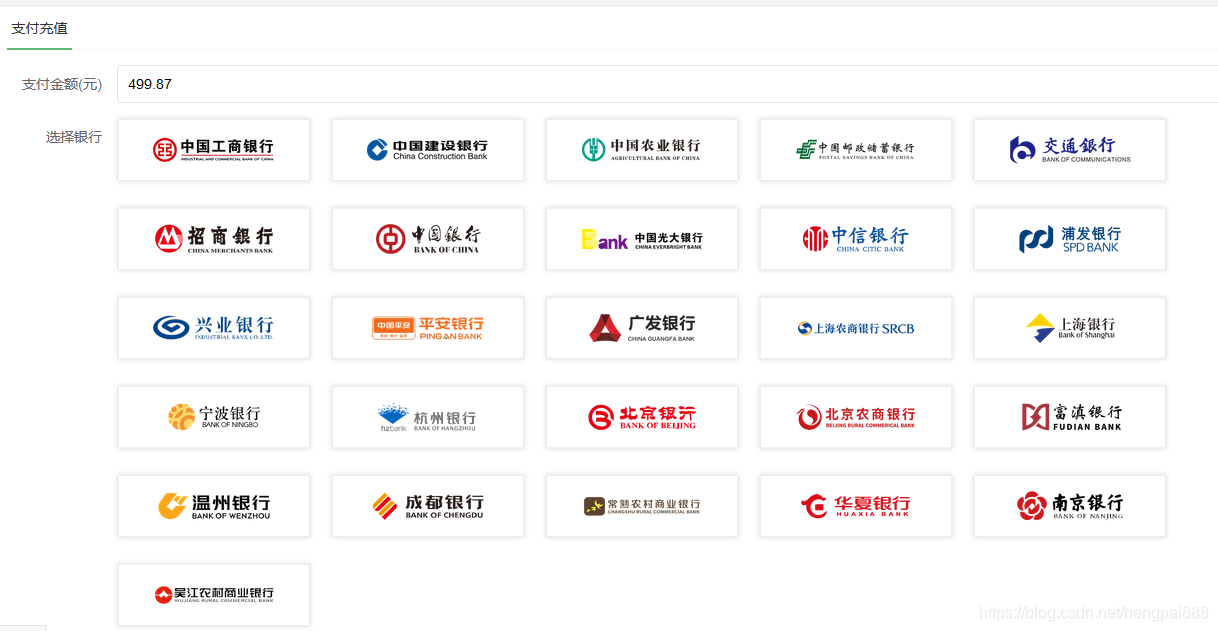Pick Ping An Bank logo
1218x631 pixels.
click(x=428, y=328)
